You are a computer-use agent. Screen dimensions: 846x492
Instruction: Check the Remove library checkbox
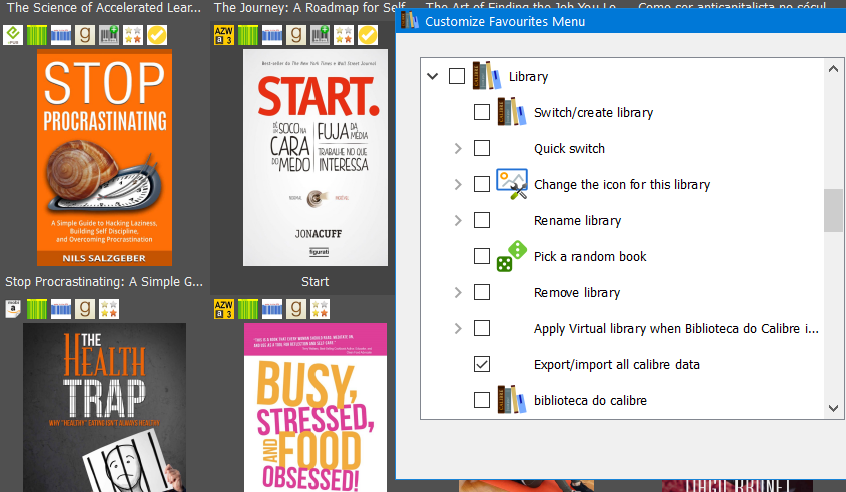point(482,292)
